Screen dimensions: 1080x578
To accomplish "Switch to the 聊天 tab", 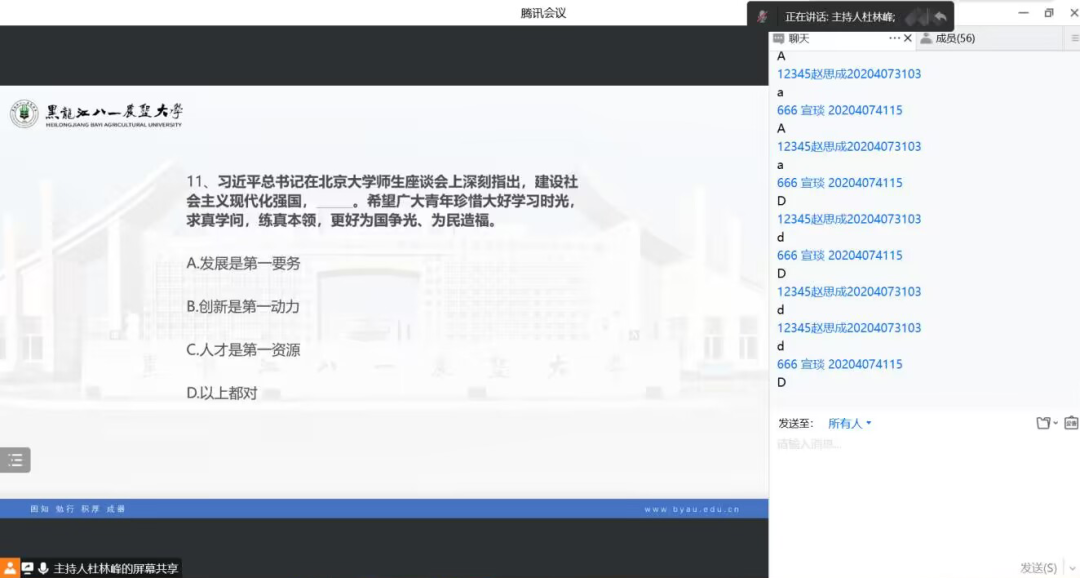I will pyautogui.click(x=793, y=38).
